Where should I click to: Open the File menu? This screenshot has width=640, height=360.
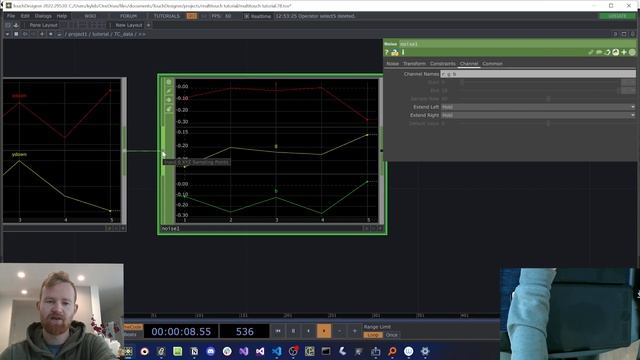point(11,16)
